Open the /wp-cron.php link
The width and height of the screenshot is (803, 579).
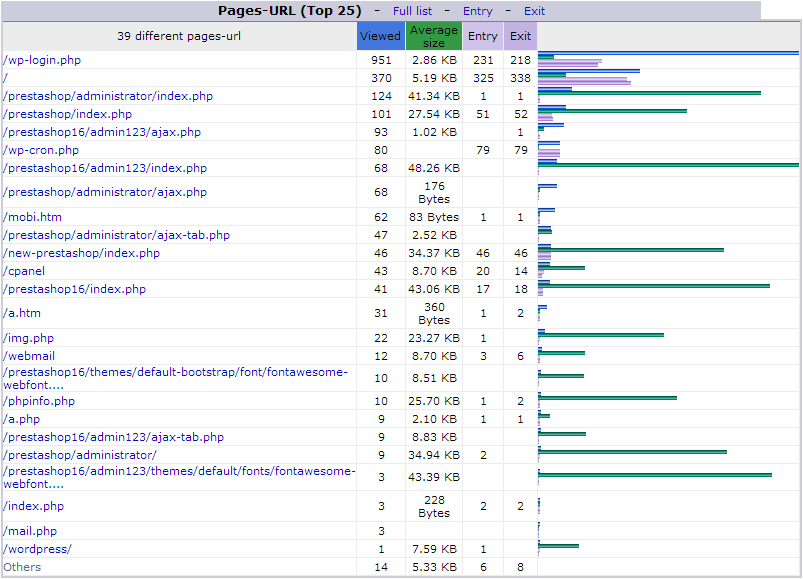[41, 150]
